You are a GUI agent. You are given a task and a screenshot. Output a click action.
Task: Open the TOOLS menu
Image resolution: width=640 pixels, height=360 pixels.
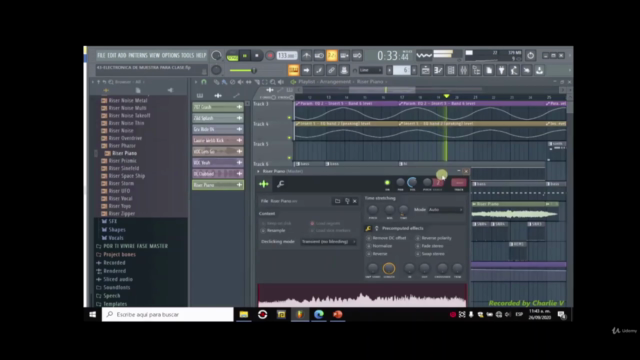coord(187,56)
